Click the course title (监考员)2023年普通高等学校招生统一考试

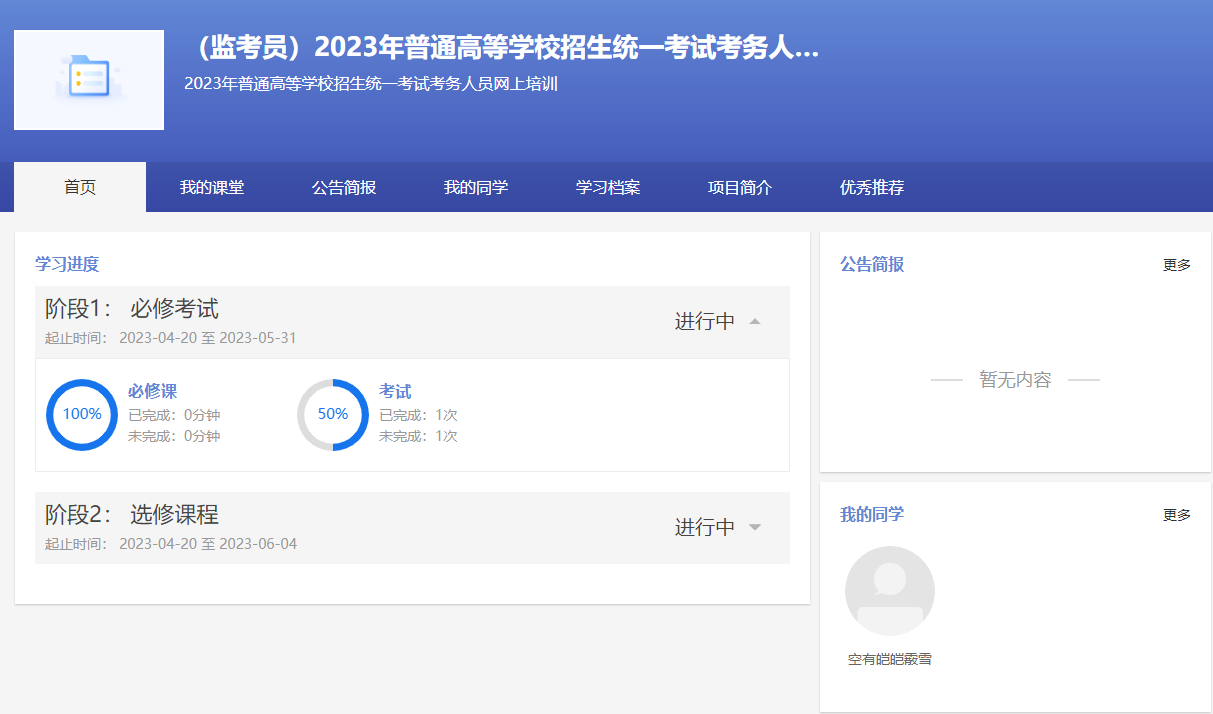(502, 47)
